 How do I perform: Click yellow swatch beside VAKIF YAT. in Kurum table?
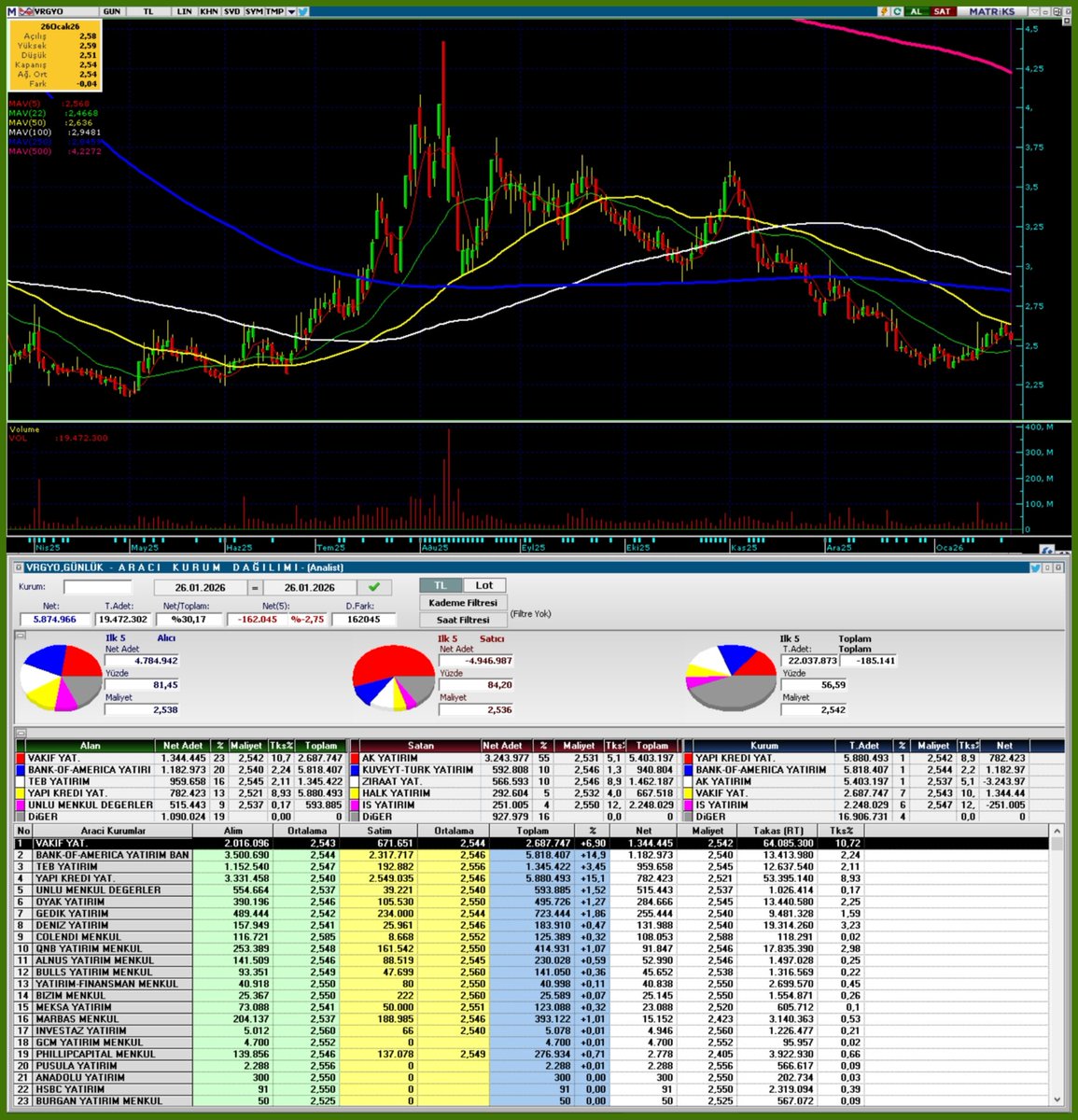point(689,793)
